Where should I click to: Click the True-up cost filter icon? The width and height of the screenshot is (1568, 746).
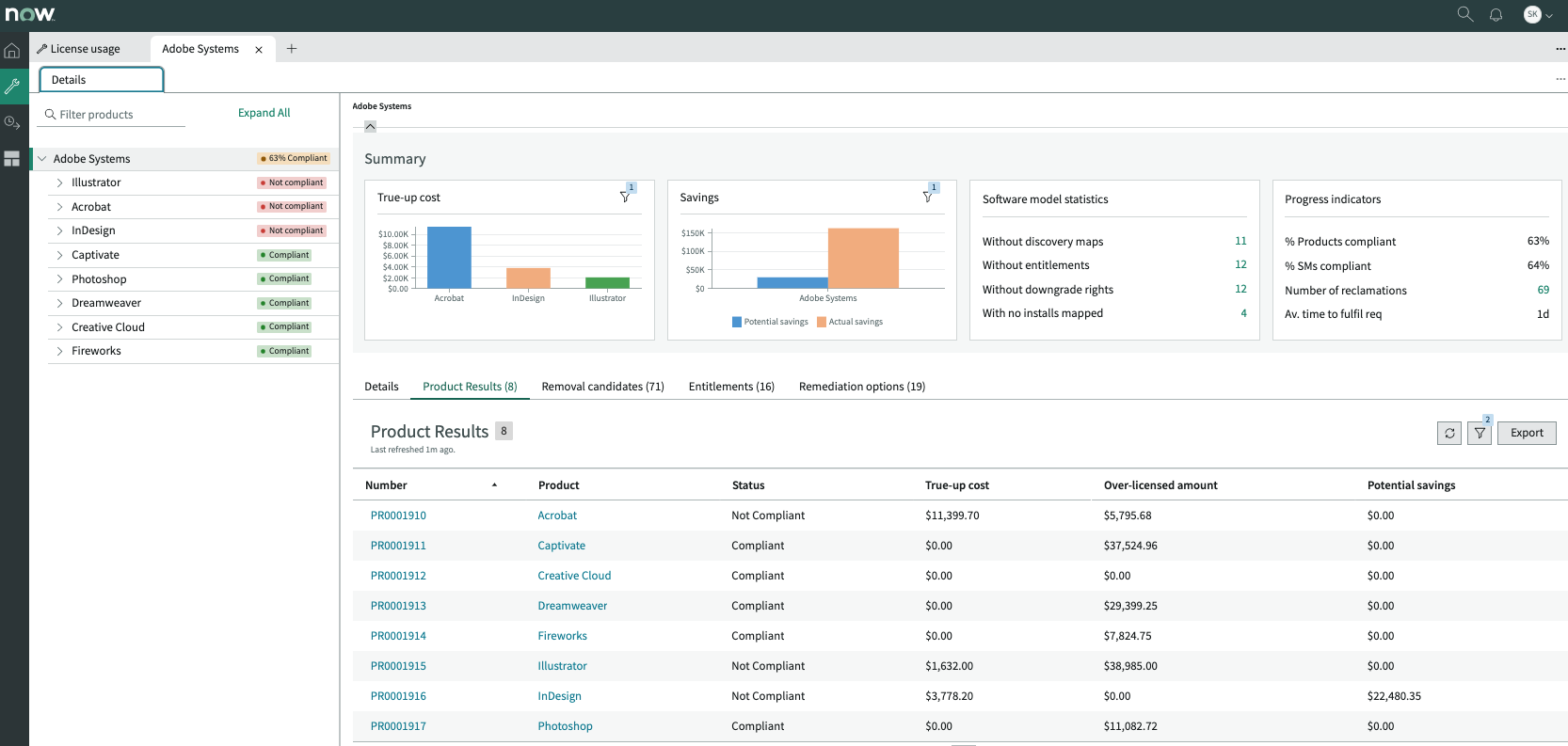point(625,197)
